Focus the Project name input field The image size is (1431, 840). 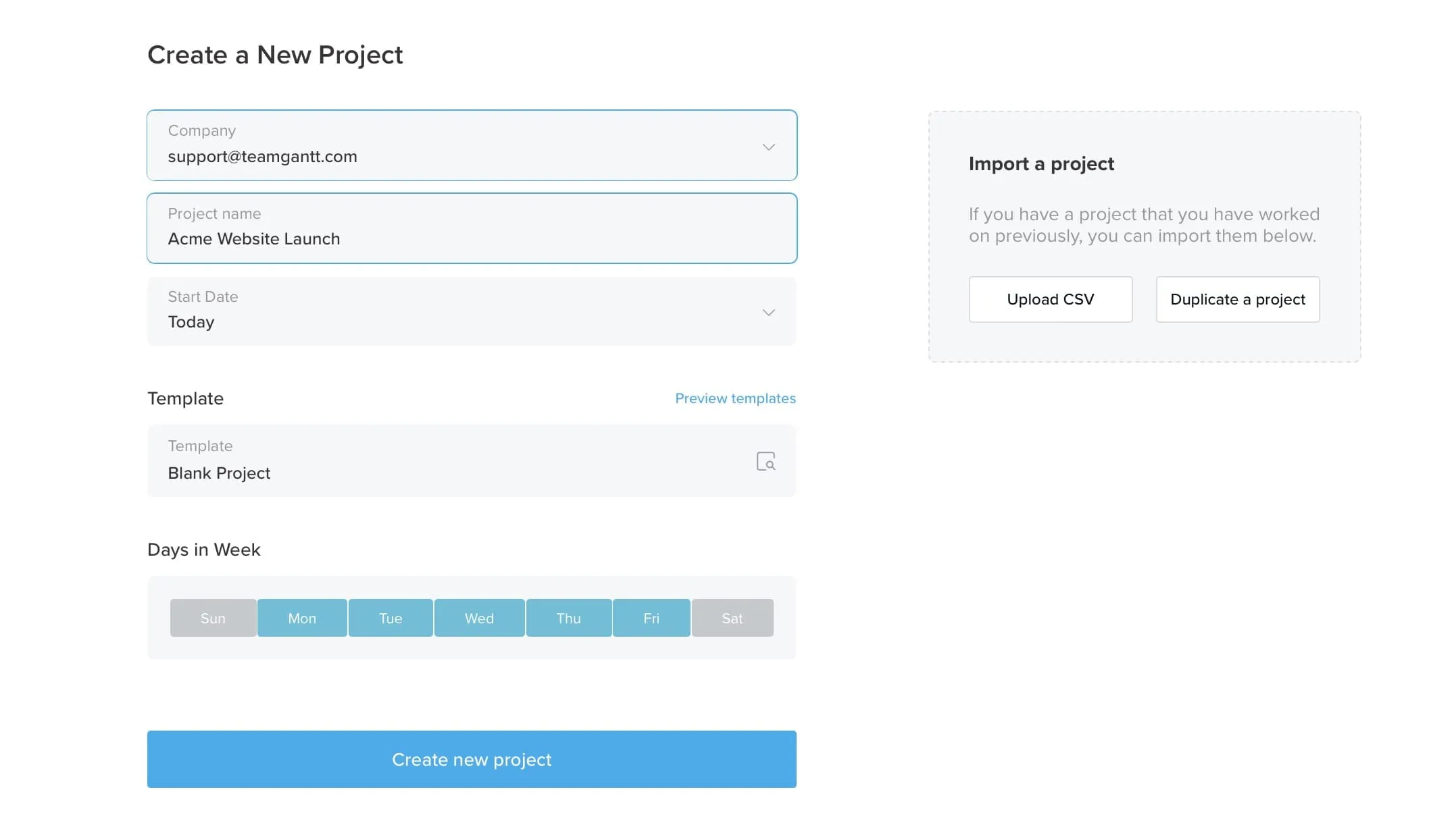(472, 228)
